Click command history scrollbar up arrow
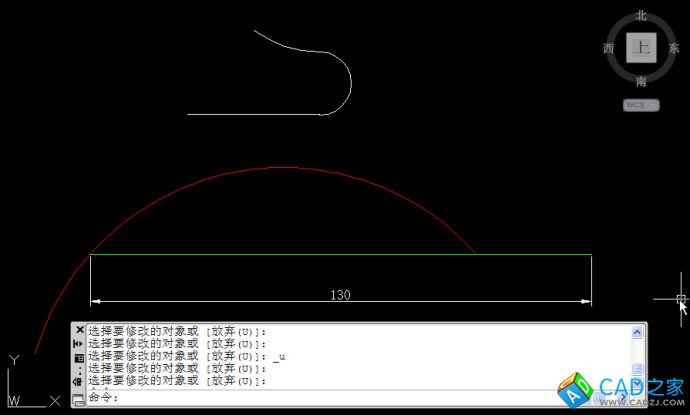 click(636, 331)
